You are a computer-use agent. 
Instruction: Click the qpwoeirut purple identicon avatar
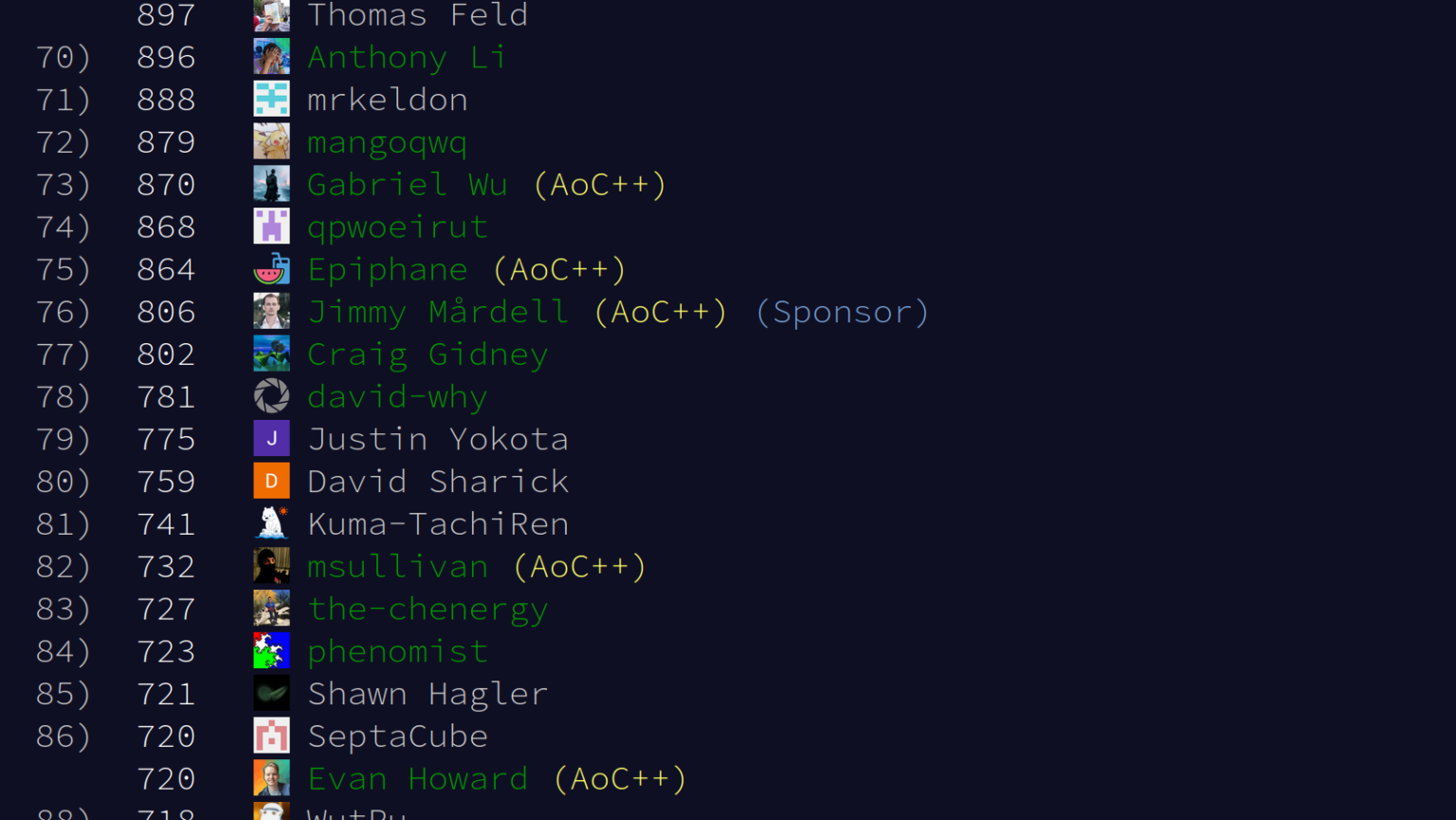pos(271,227)
